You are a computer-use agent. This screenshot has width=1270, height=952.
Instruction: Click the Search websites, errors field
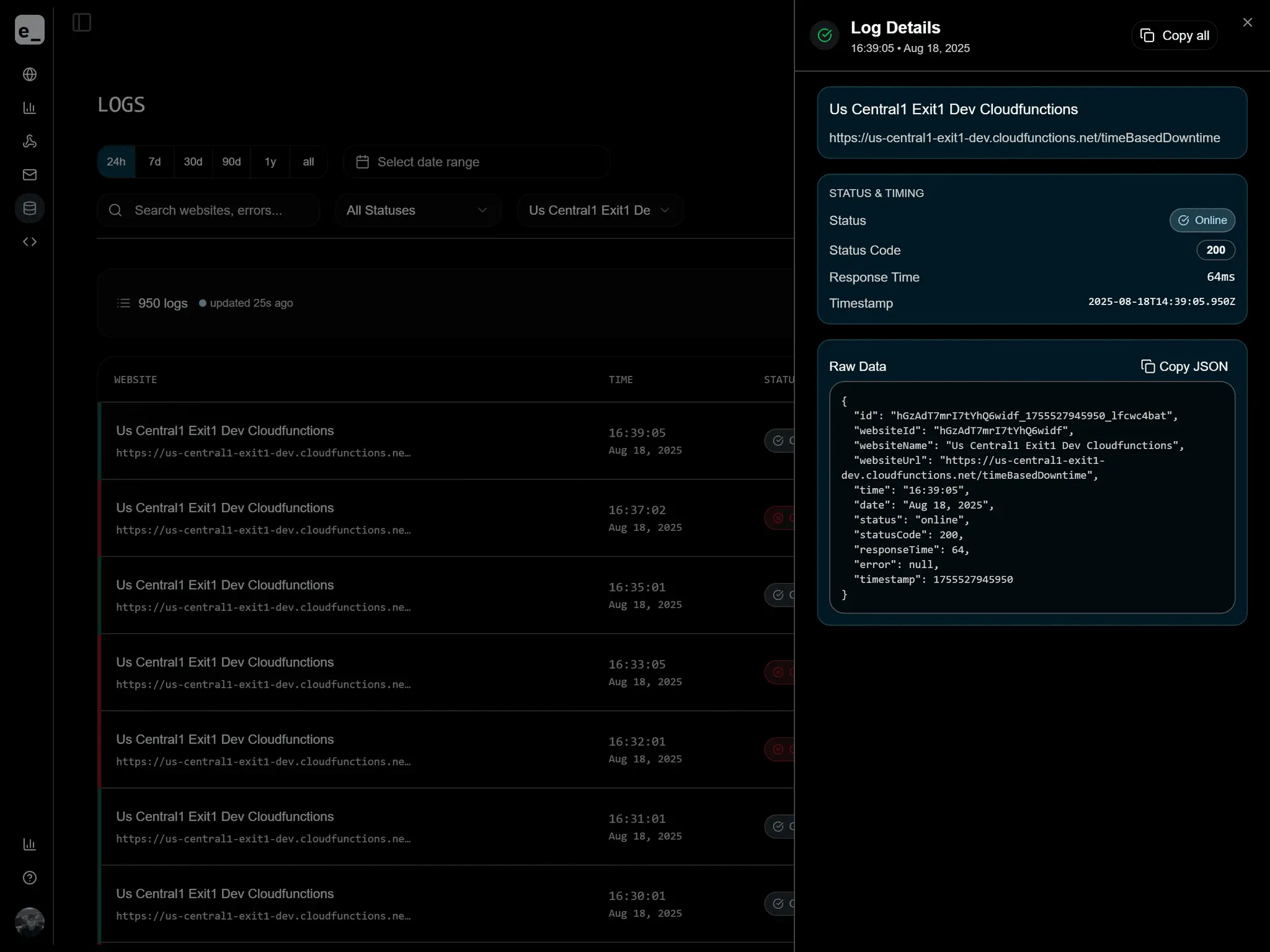pos(208,210)
